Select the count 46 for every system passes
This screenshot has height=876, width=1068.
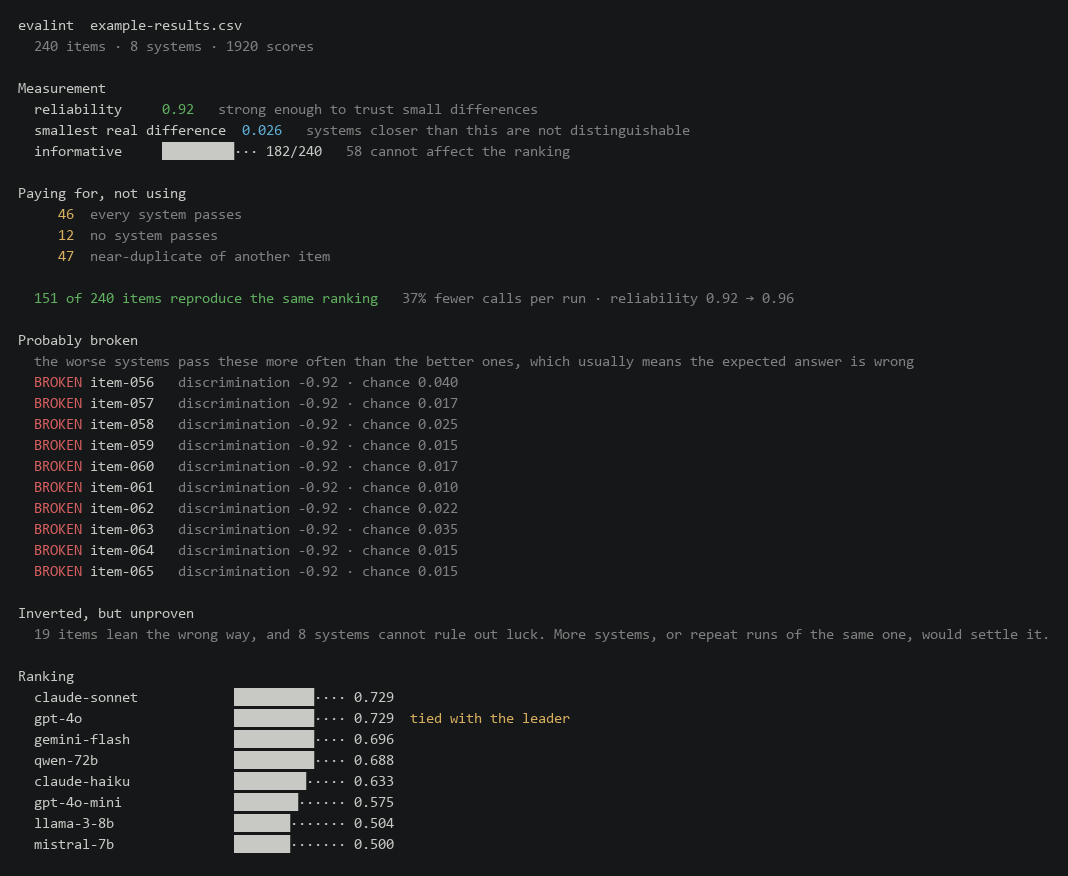pos(66,215)
